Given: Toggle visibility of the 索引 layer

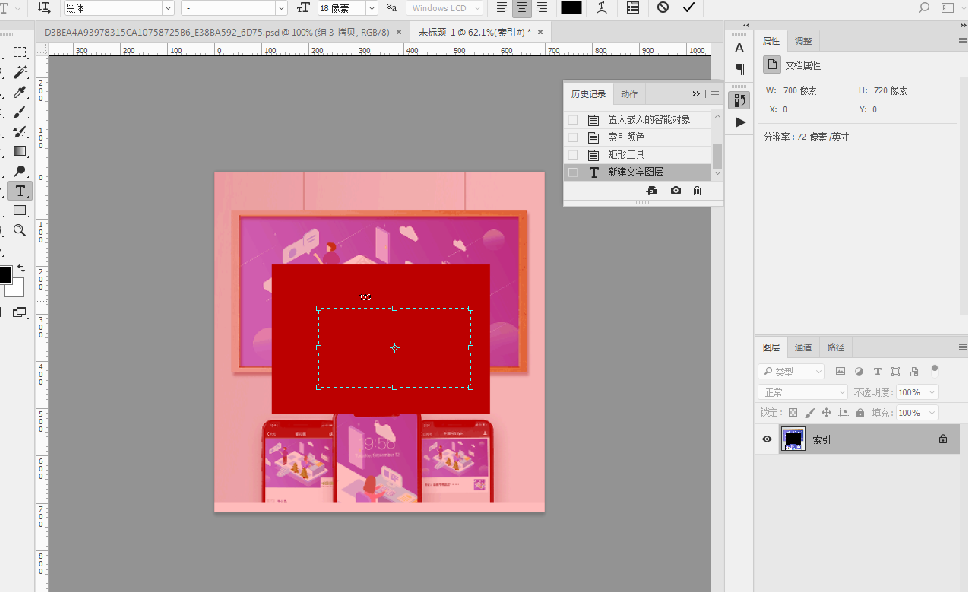Looking at the screenshot, I should pyautogui.click(x=767, y=439).
